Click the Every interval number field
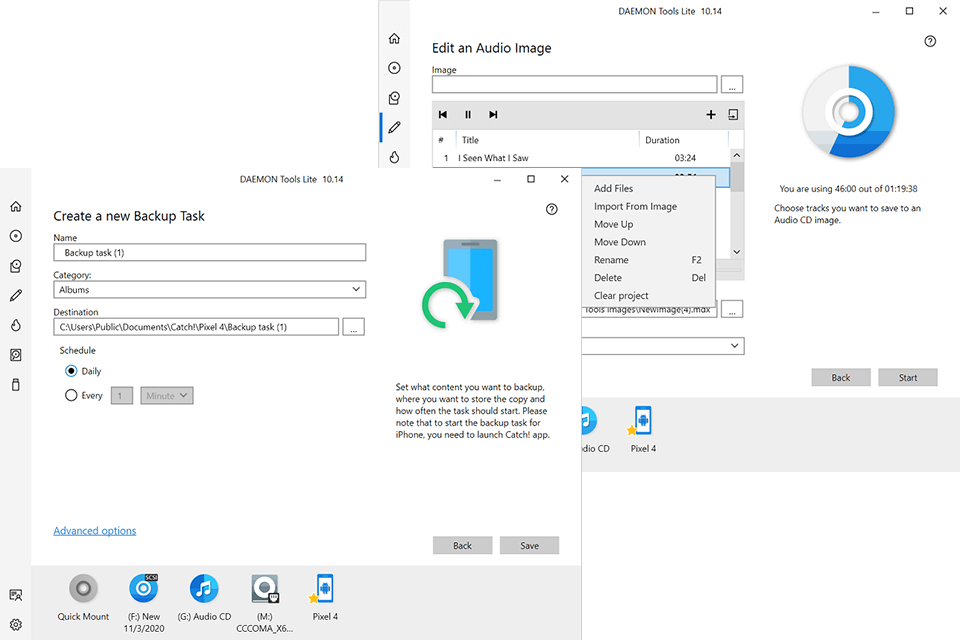The width and height of the screenshot is (960, 640). coord(122,396)
